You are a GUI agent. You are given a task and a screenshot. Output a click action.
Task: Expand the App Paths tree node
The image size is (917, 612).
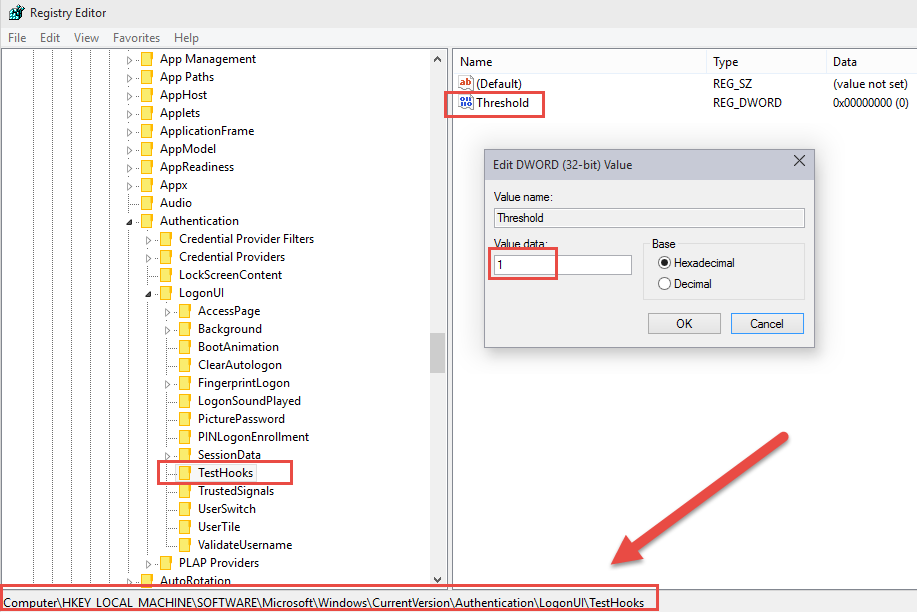point(130,78)
